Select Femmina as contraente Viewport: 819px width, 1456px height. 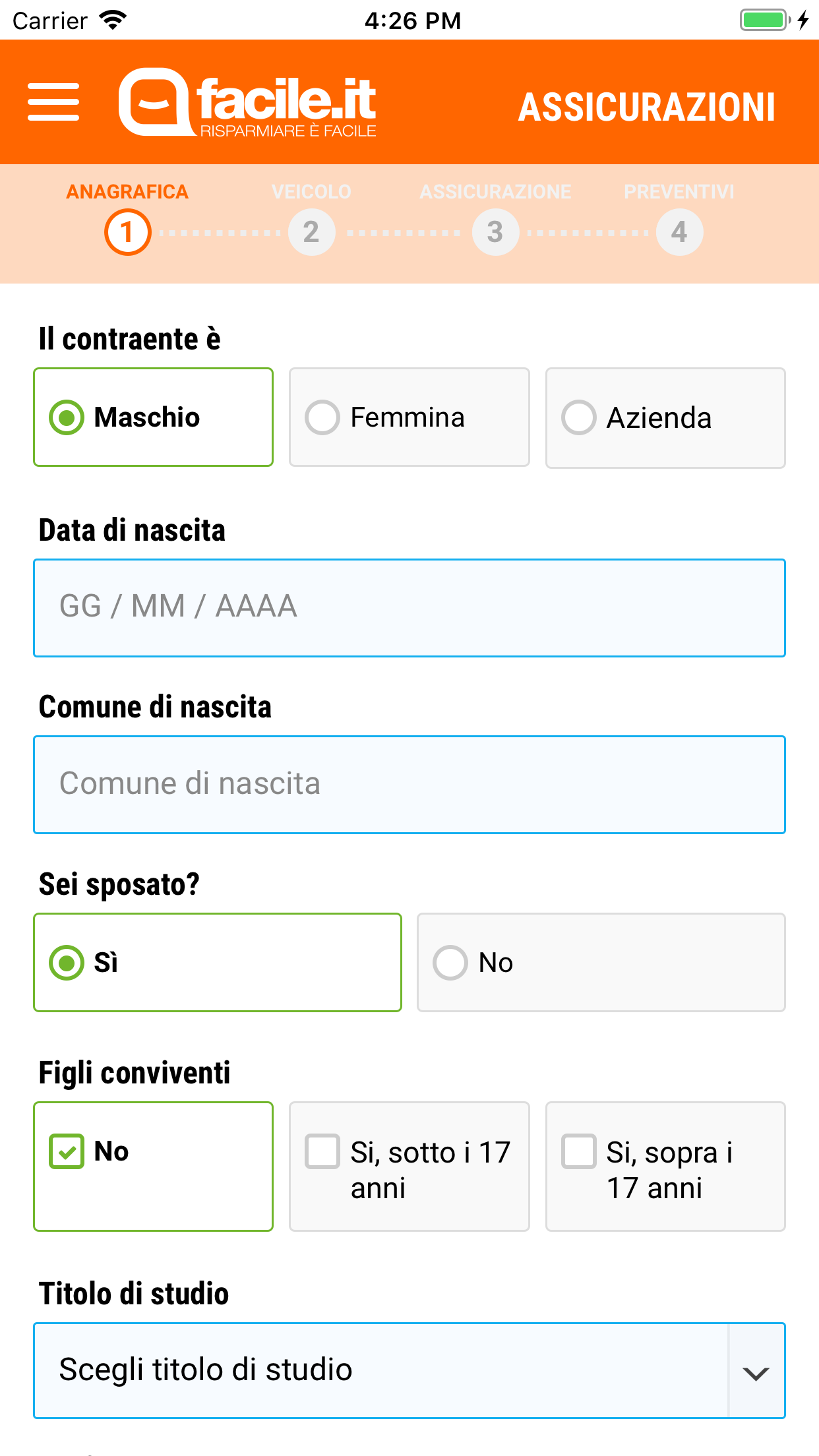408,417
